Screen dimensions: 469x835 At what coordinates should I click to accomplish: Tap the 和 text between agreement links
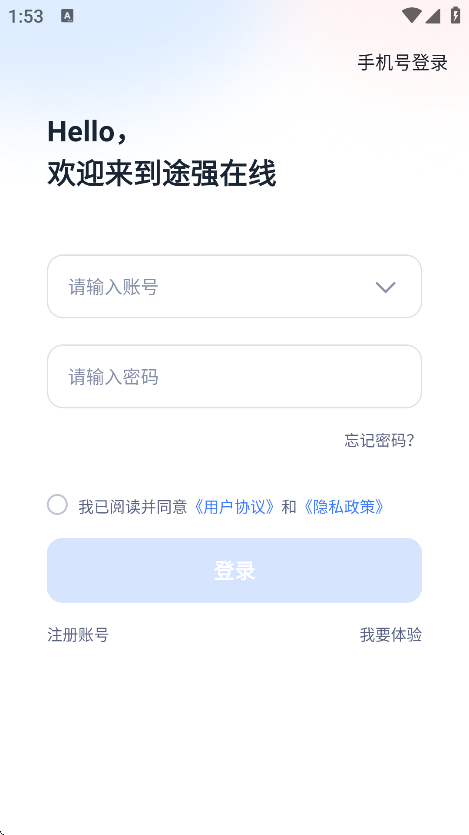pos(289,507)
